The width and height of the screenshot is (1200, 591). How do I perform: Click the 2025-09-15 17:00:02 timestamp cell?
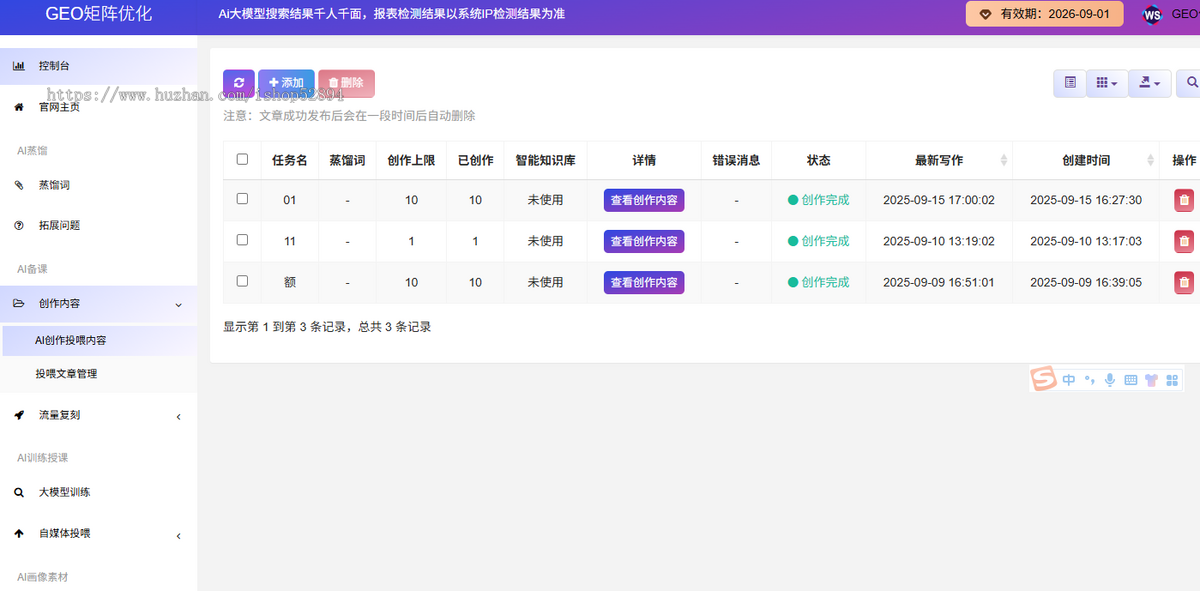(939, 200)
